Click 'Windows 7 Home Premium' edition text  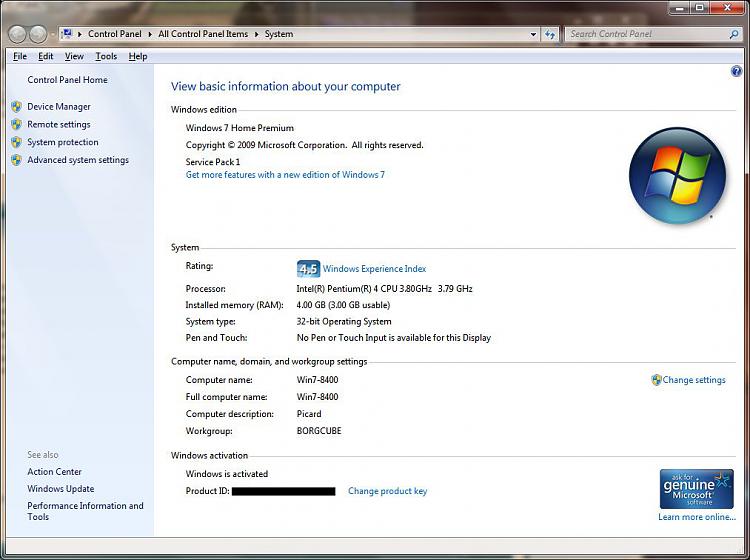[x=240, y=128]
